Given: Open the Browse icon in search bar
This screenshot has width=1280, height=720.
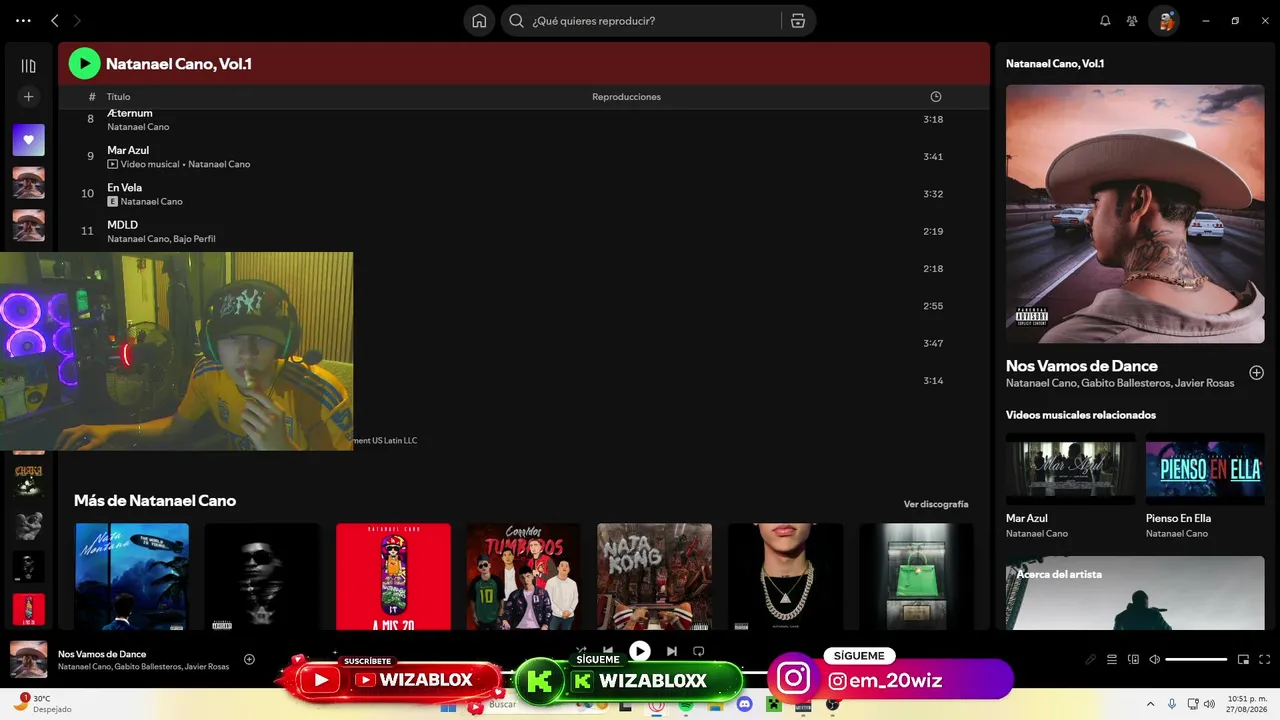Looking at the screenshot, I should click(x=797, y=21).
